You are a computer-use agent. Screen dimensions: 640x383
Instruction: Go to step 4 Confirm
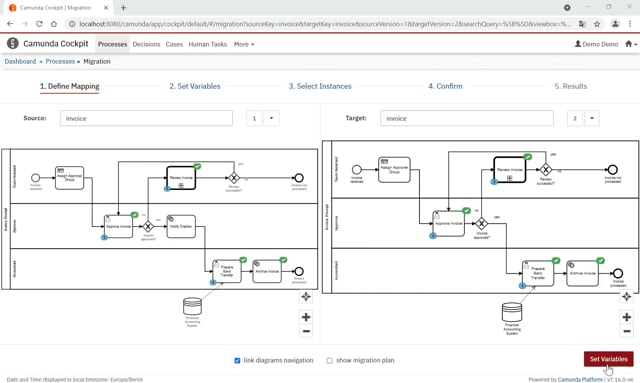tap(445, 86)
